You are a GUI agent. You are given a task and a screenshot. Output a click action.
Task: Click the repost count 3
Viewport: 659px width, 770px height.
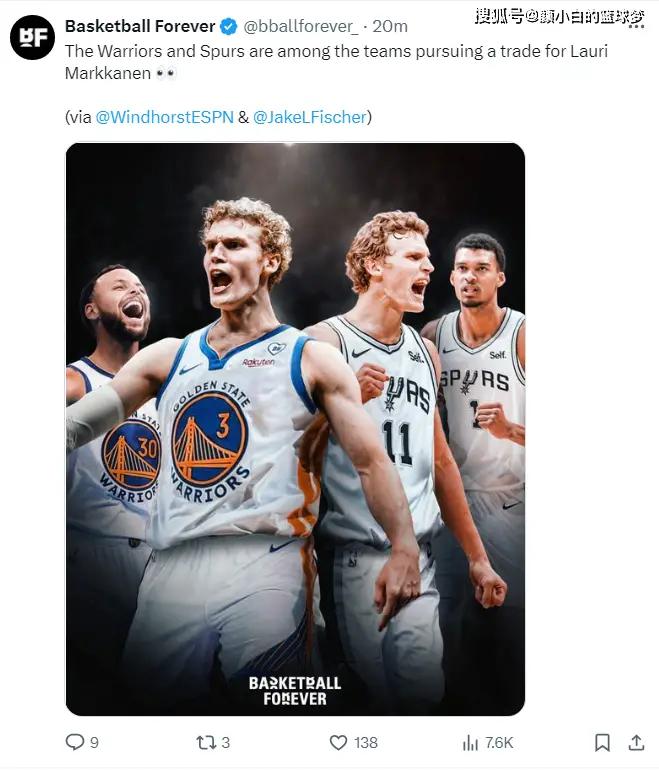pos(225,742)
